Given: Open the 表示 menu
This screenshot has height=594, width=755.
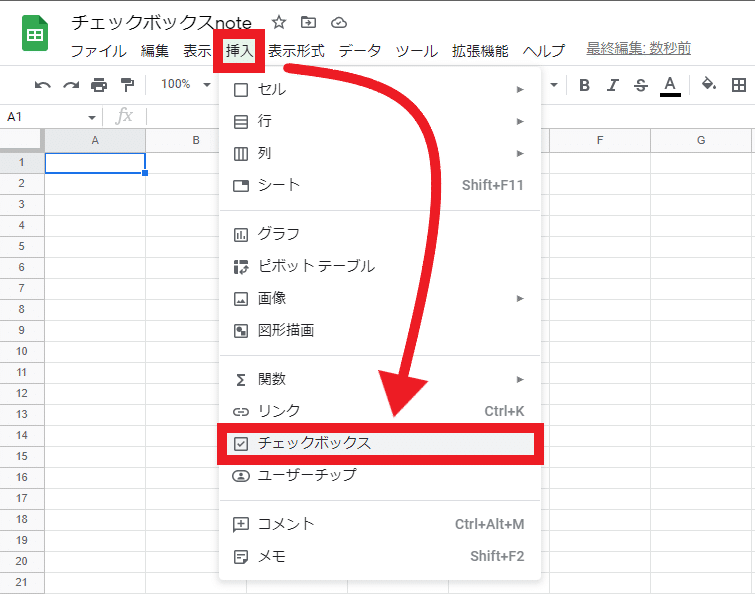Looking at the screenshot, I should 197,51.
